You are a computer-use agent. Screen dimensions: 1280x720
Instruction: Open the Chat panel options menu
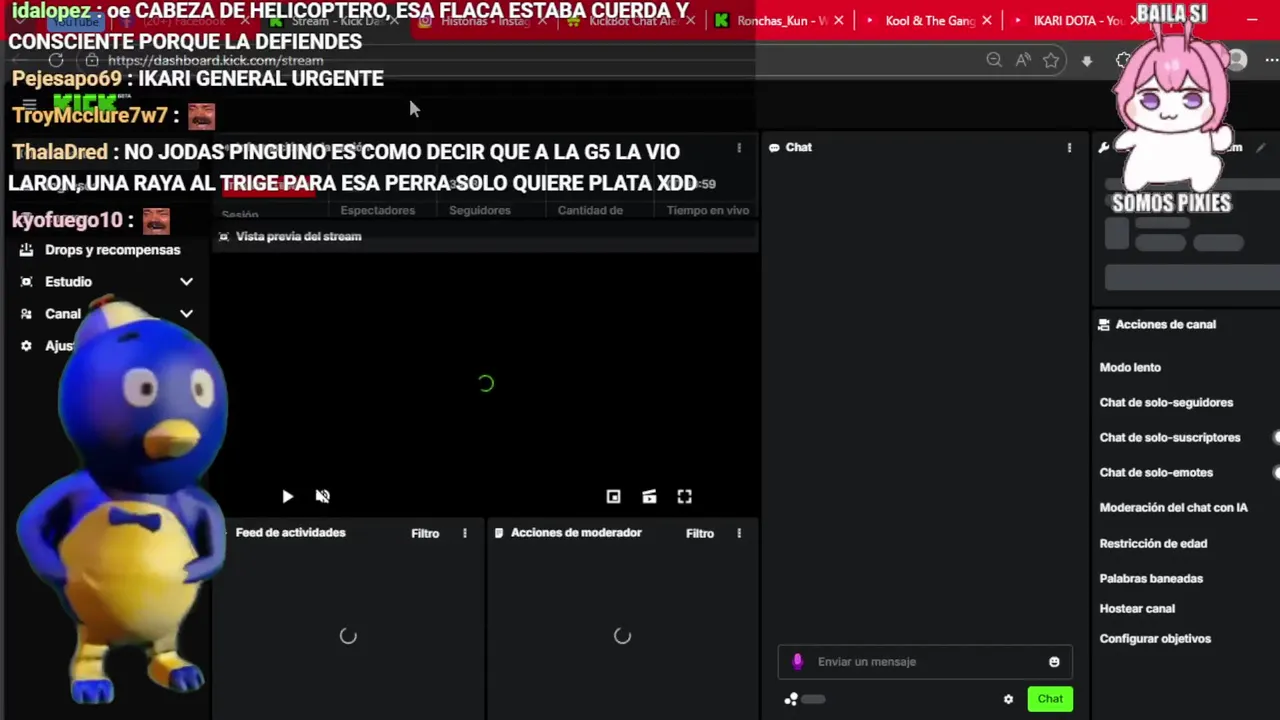tap(1069, 147)
